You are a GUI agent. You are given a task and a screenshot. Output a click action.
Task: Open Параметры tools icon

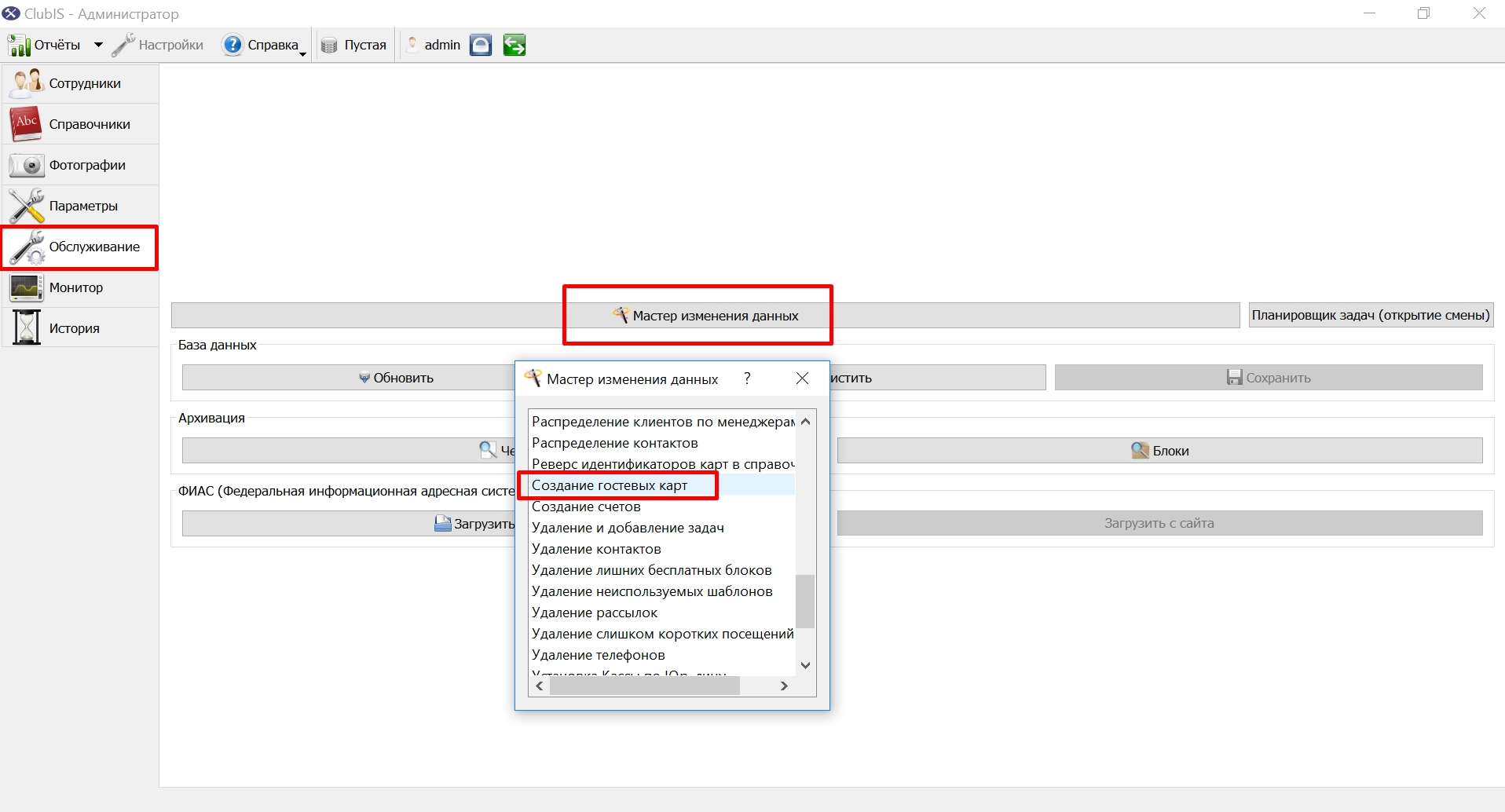click(26, 206)
